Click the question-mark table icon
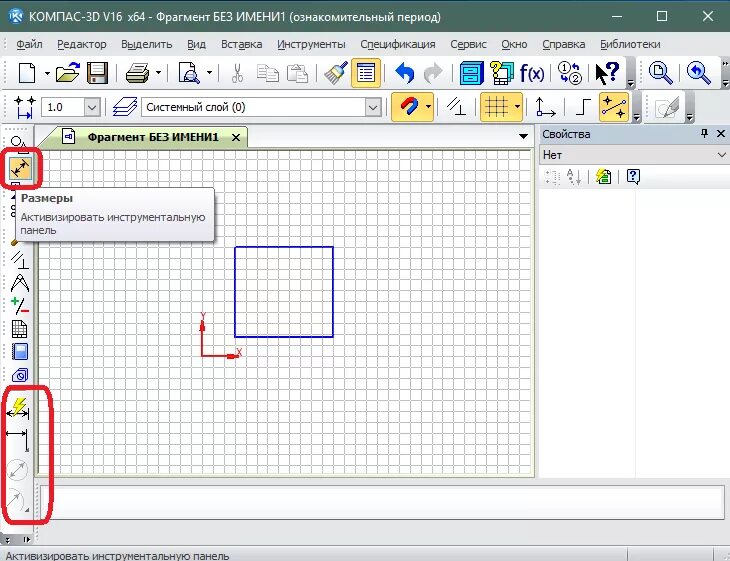This screenshot has height=561, width=730. [501, 73]
